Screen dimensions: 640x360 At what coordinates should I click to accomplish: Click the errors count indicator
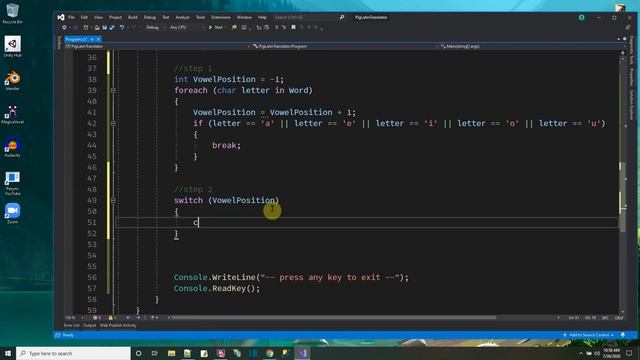point(97,318)
